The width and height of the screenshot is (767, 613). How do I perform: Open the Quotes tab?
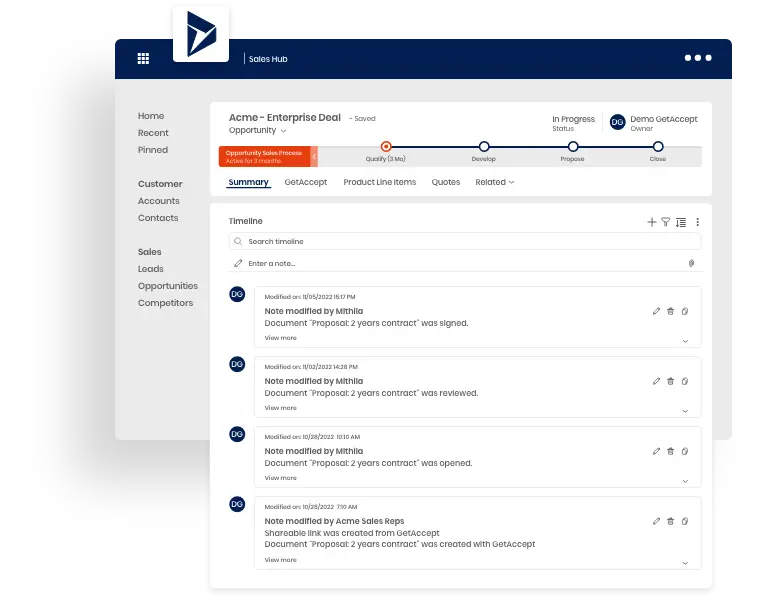coord(446,182)
